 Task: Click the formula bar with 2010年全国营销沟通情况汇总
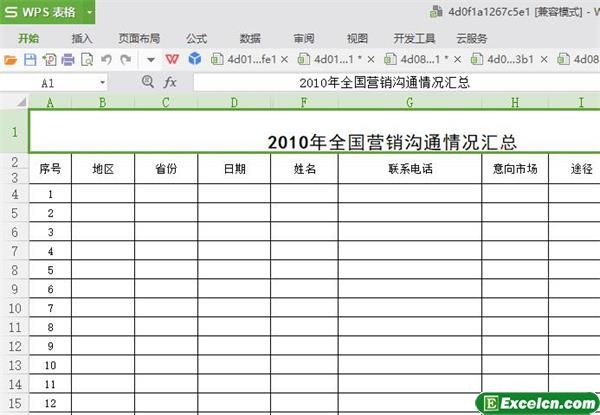(x=396, y=82)
